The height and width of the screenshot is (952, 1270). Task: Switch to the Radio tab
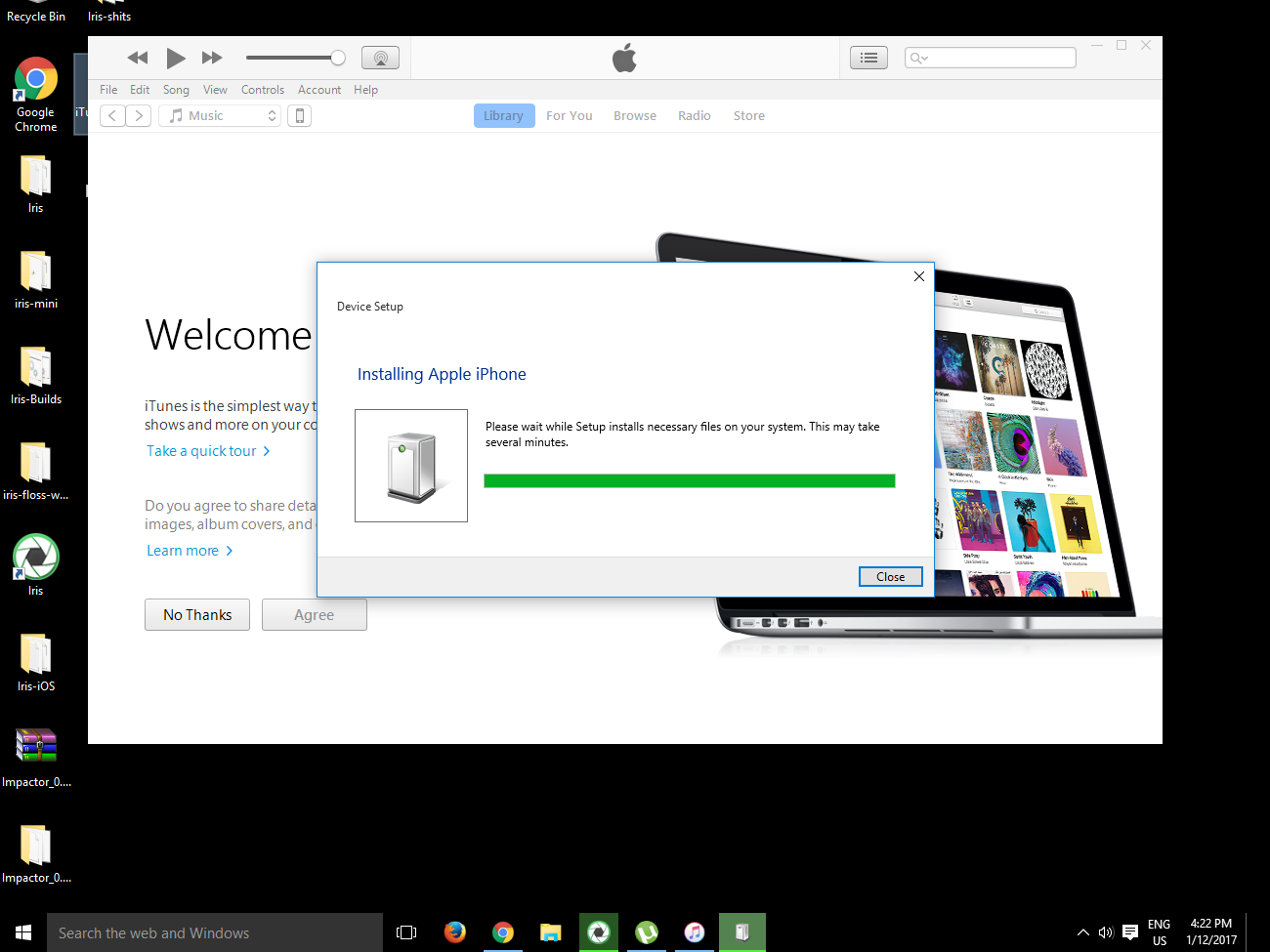coord(695,115)
